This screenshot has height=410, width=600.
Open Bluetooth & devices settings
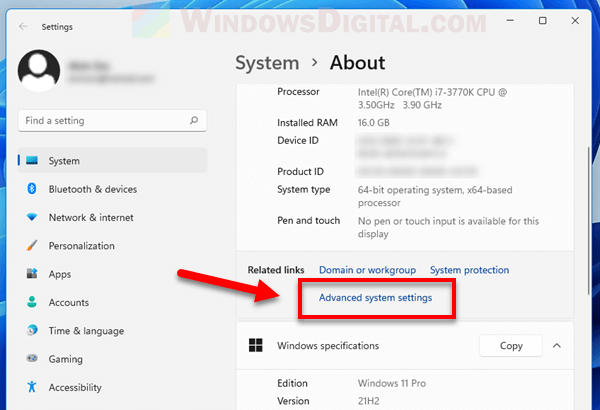93,189
